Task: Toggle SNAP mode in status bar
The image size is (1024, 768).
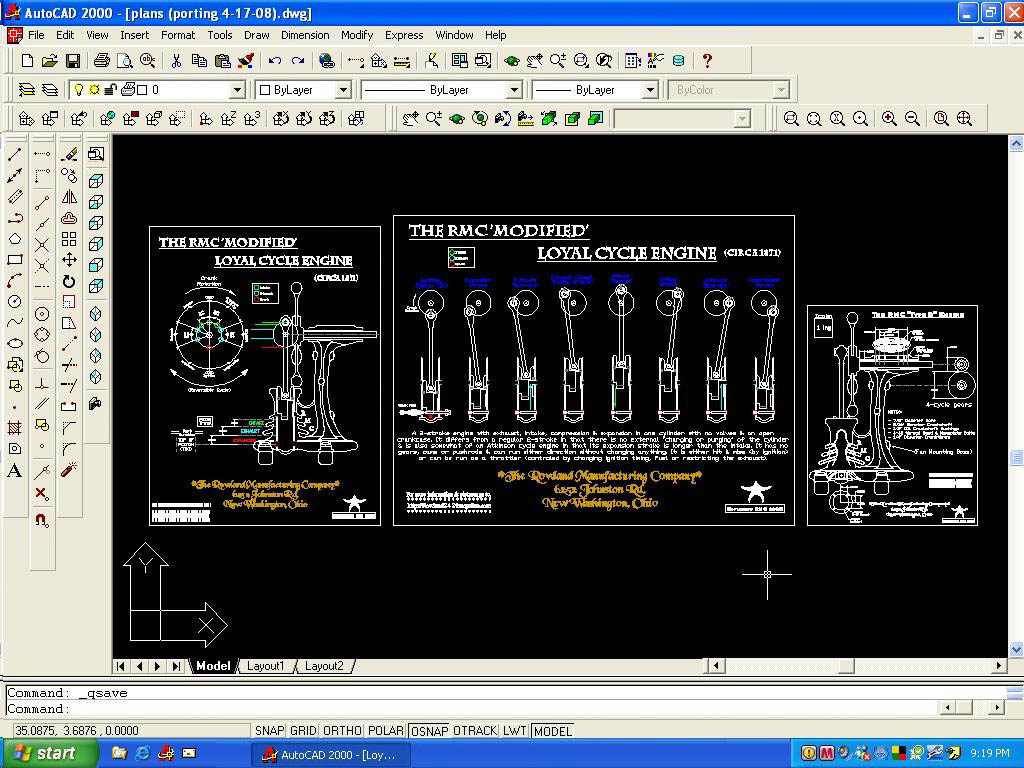Action: point(269,731)
